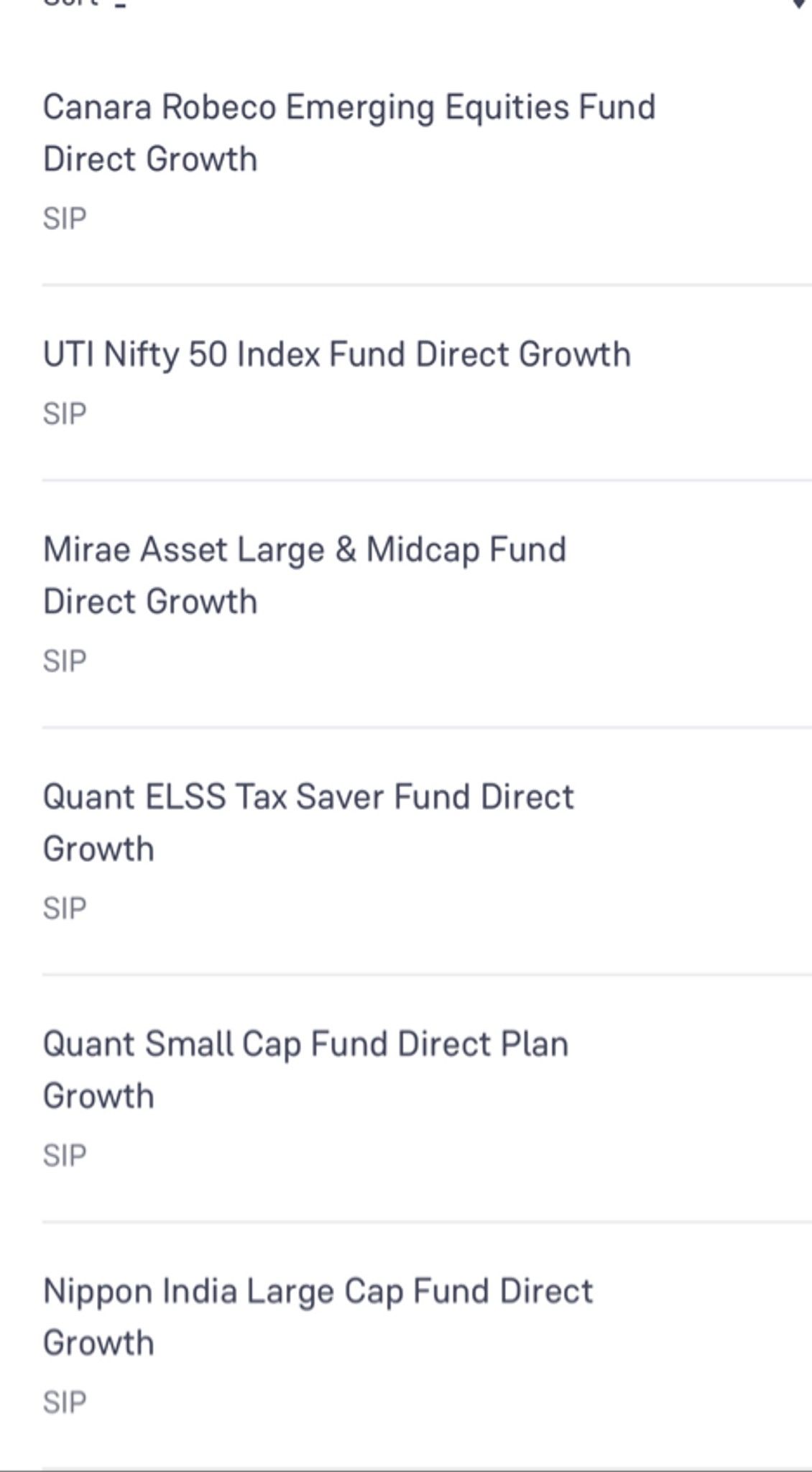This screenshot has width=812, height=1472.
Task: Tap SIP label under Mirae Asset fund
Action: tap(65, 661)
